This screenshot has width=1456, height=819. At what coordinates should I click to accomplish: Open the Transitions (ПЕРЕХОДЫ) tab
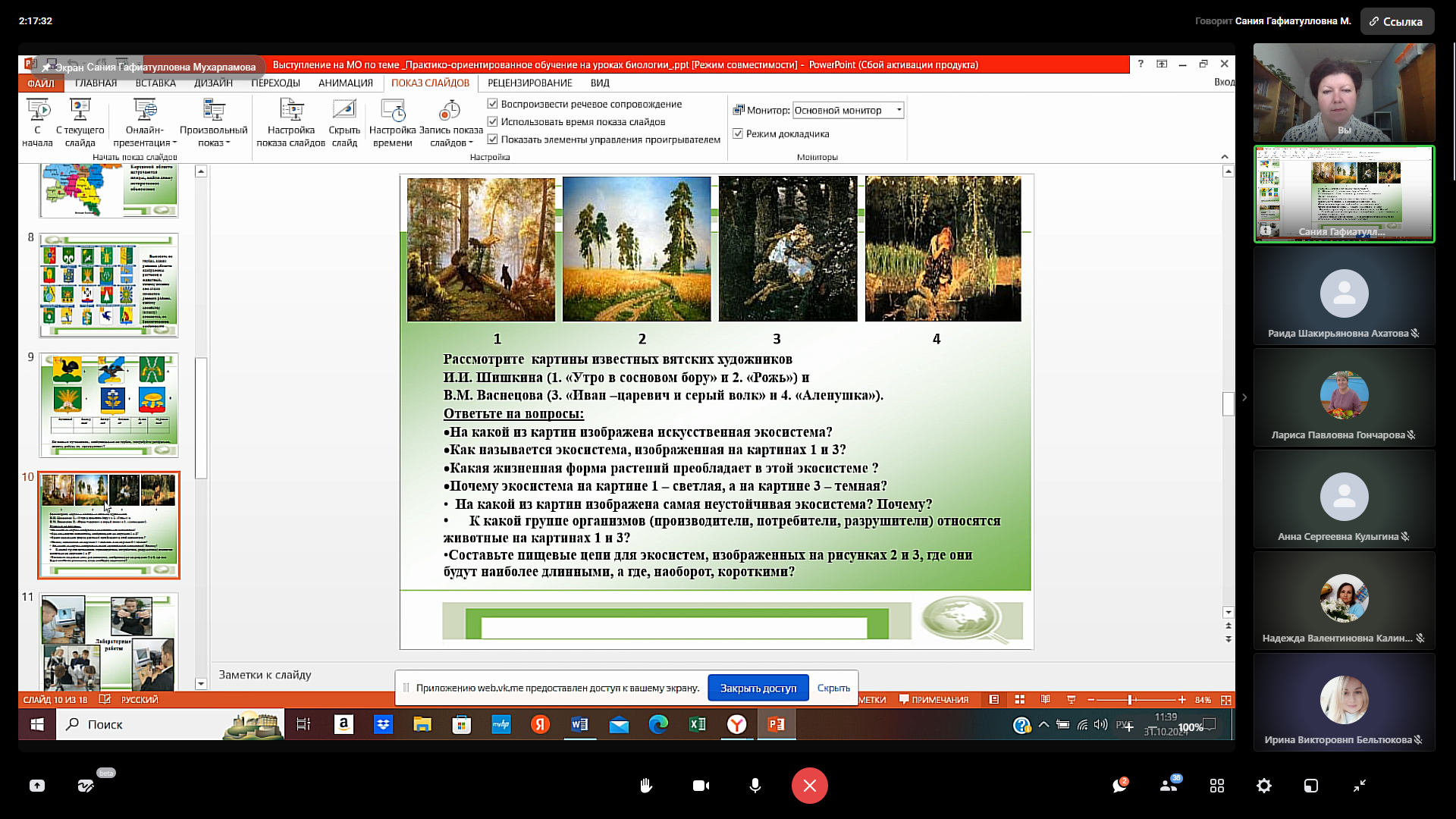275,83
